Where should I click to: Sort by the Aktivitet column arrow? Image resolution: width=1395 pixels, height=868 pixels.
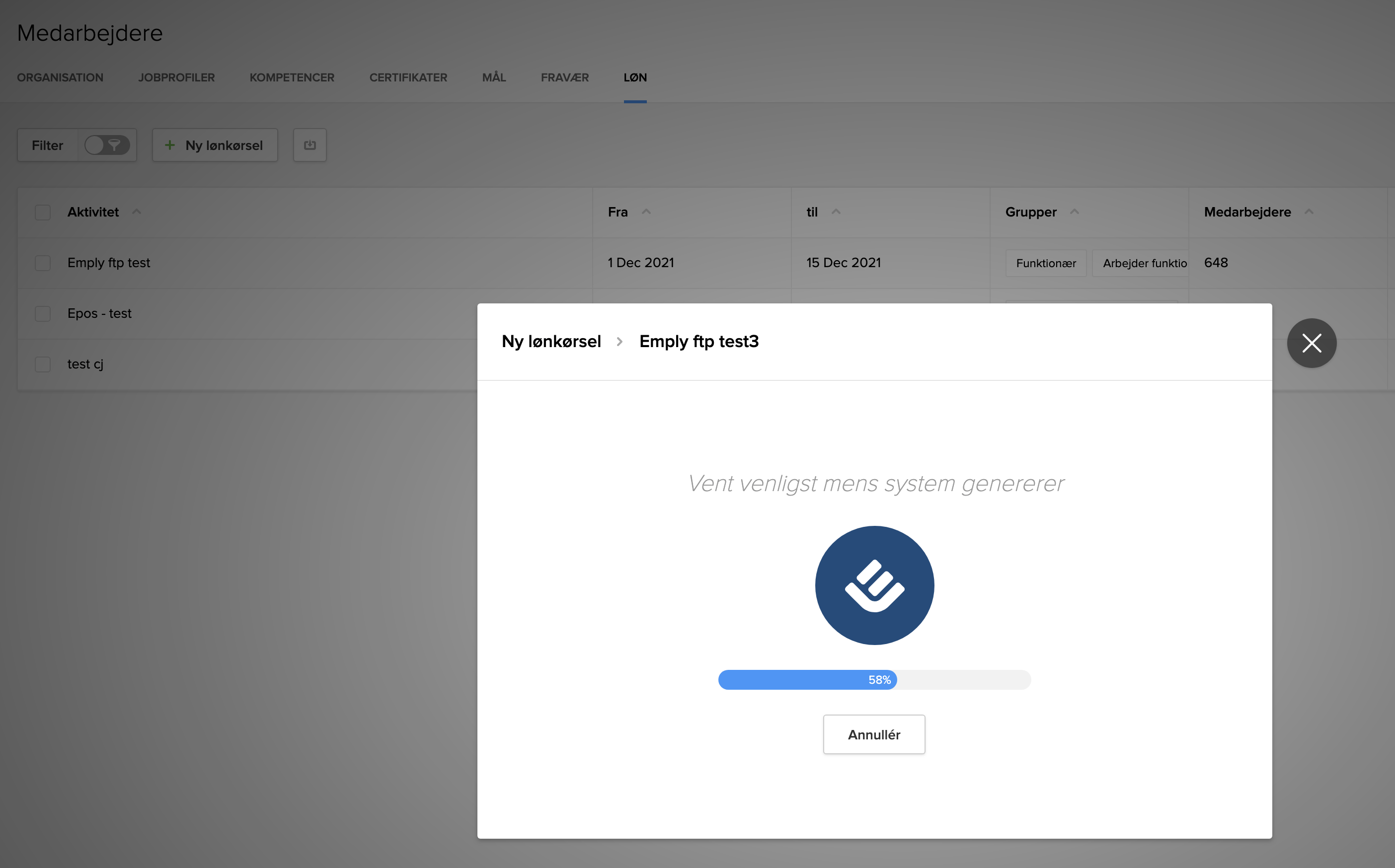[136, 212]
